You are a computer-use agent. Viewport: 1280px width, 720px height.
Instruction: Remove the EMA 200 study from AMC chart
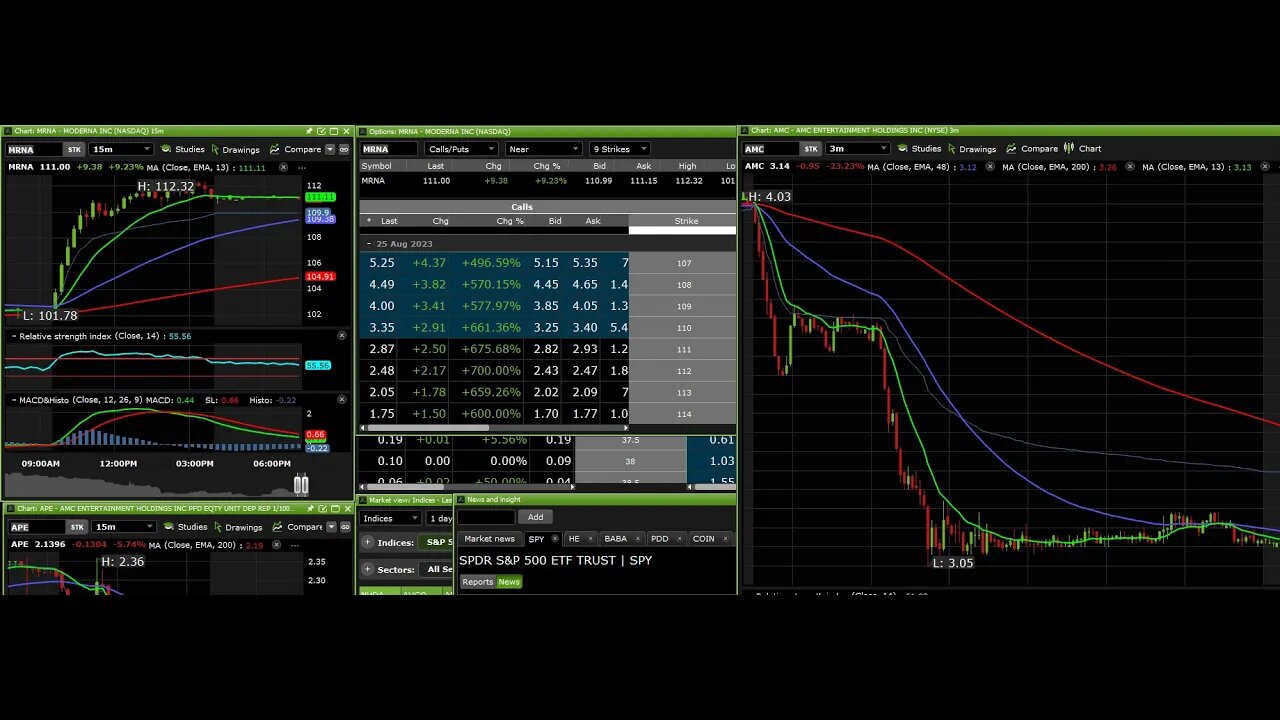pos(1130,167)
